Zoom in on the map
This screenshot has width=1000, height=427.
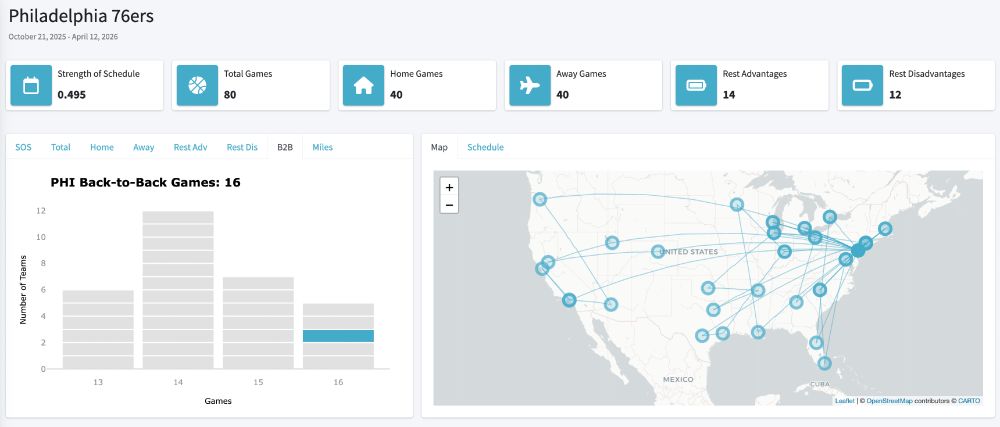click(449, 187)
